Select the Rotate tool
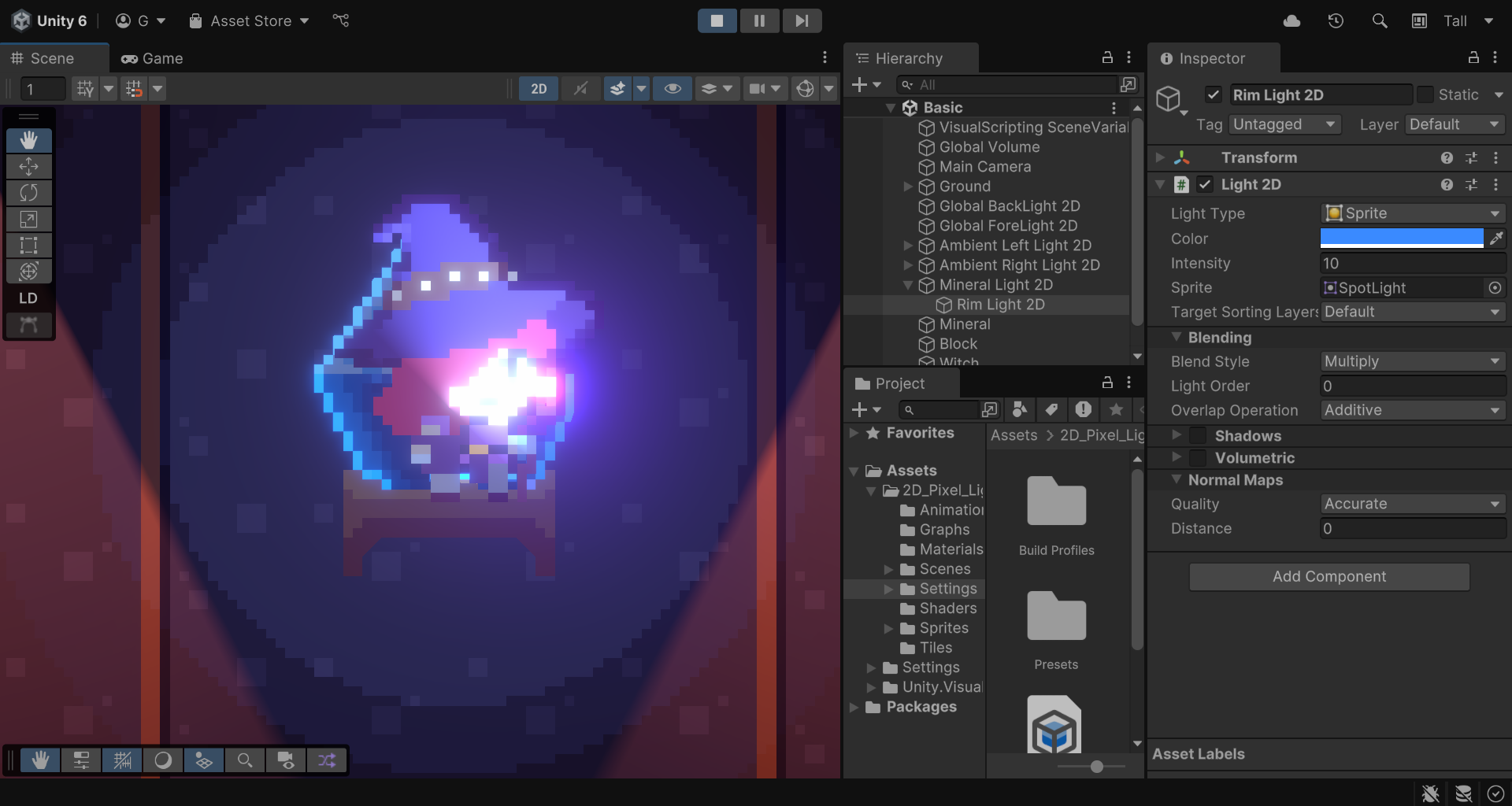The width and height of the screenshot is (1512, 806). pos(28,193)
